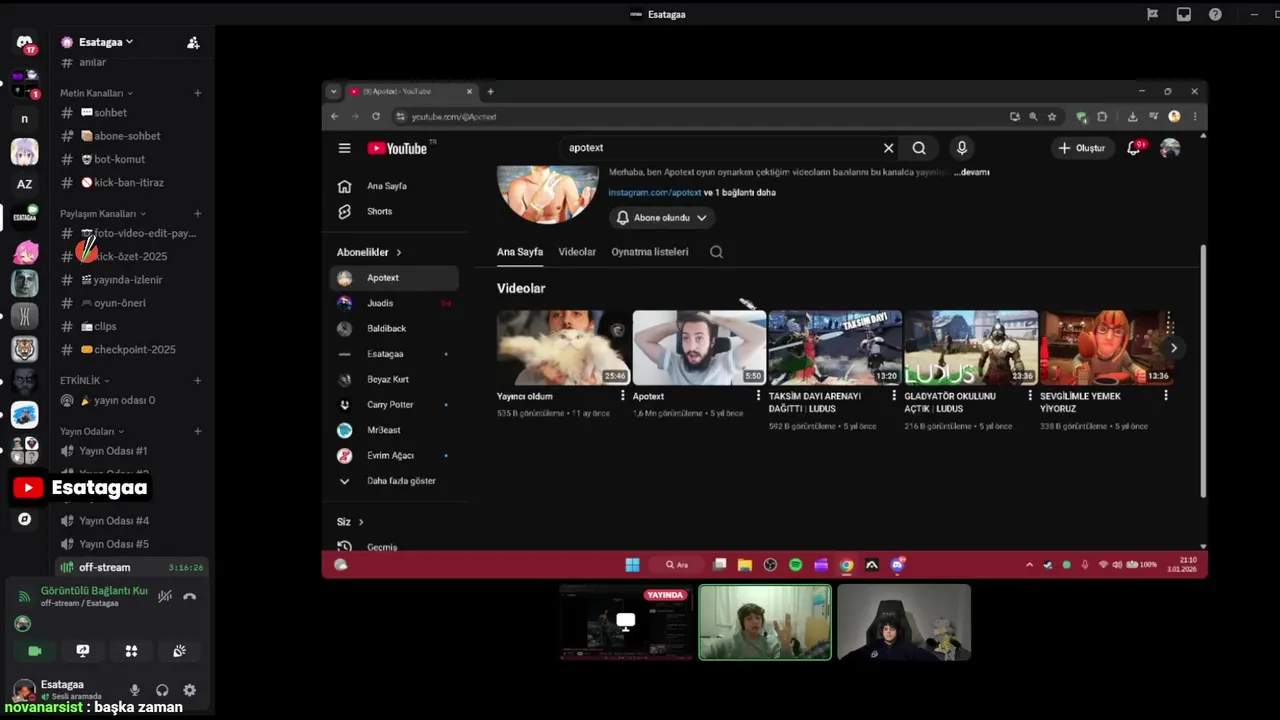1280x720 pixels.
Task: Open Spotify from the Windows taskbar
Action: click(x=796, y=565)
